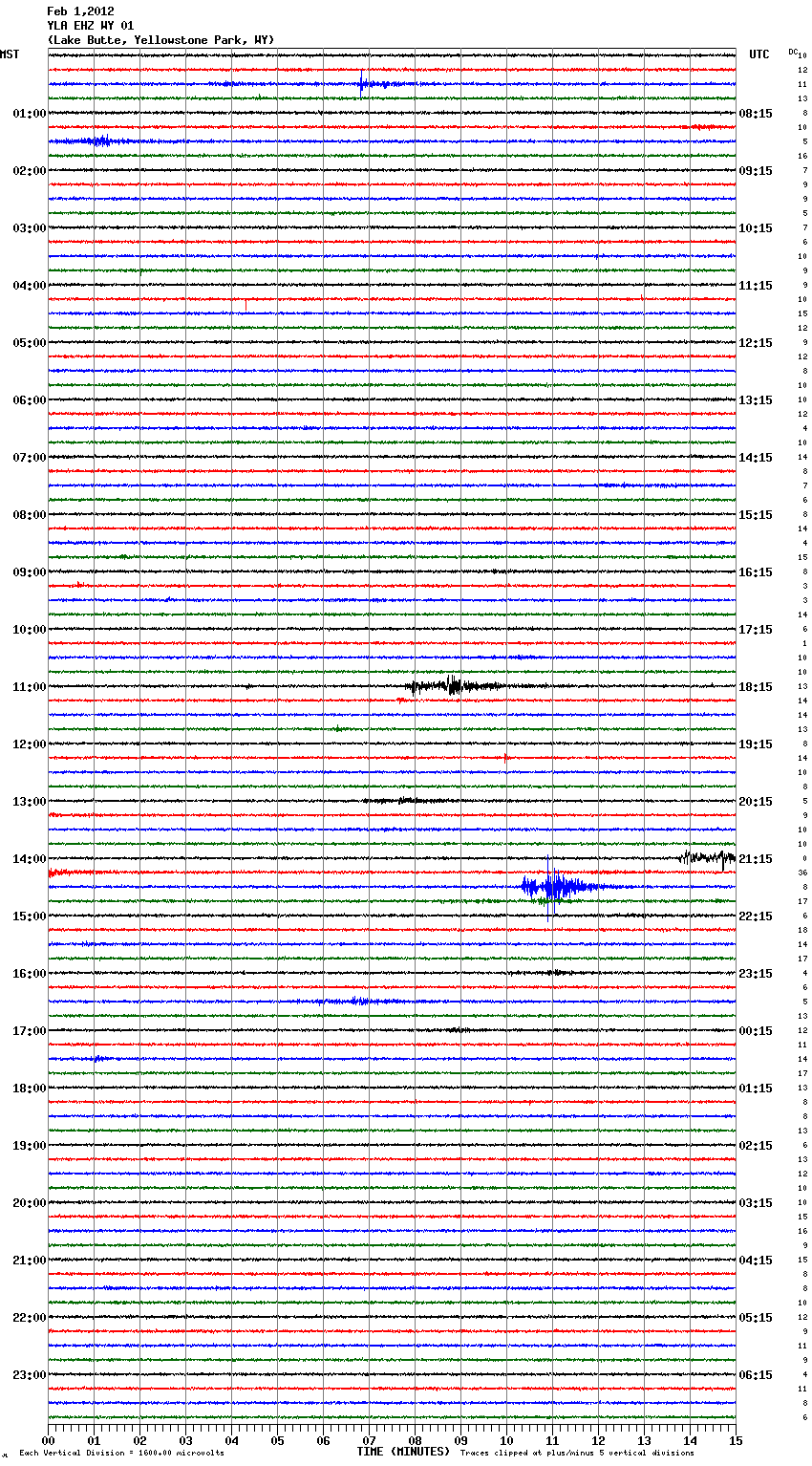Click the DC value 36 beside 21:15
The height and width of the screenshot is (1466, 812).
click(803, 873)
